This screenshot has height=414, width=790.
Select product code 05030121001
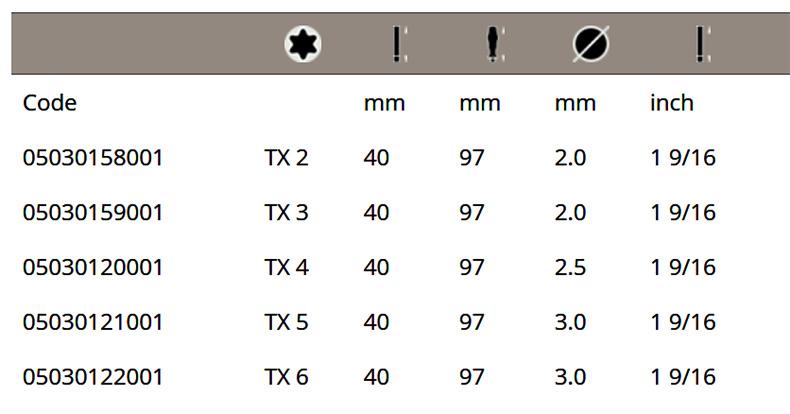click(x=93, y=323)
